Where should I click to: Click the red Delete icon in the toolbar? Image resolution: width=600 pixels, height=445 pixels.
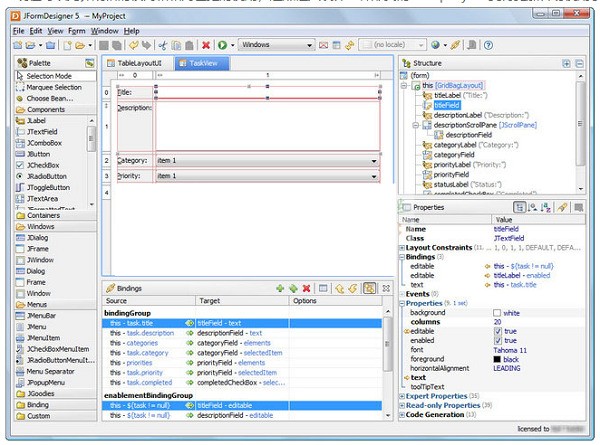(206, 45)
